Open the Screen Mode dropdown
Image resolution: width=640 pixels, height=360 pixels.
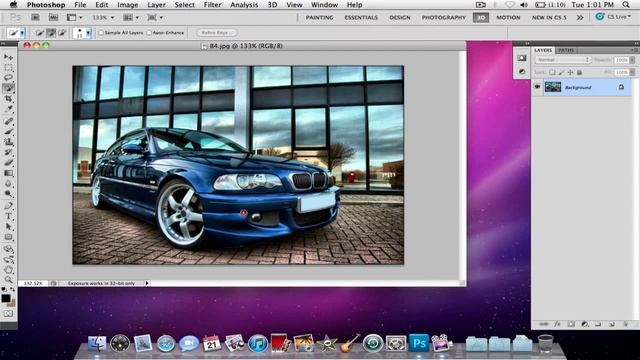tap(155, 18)
